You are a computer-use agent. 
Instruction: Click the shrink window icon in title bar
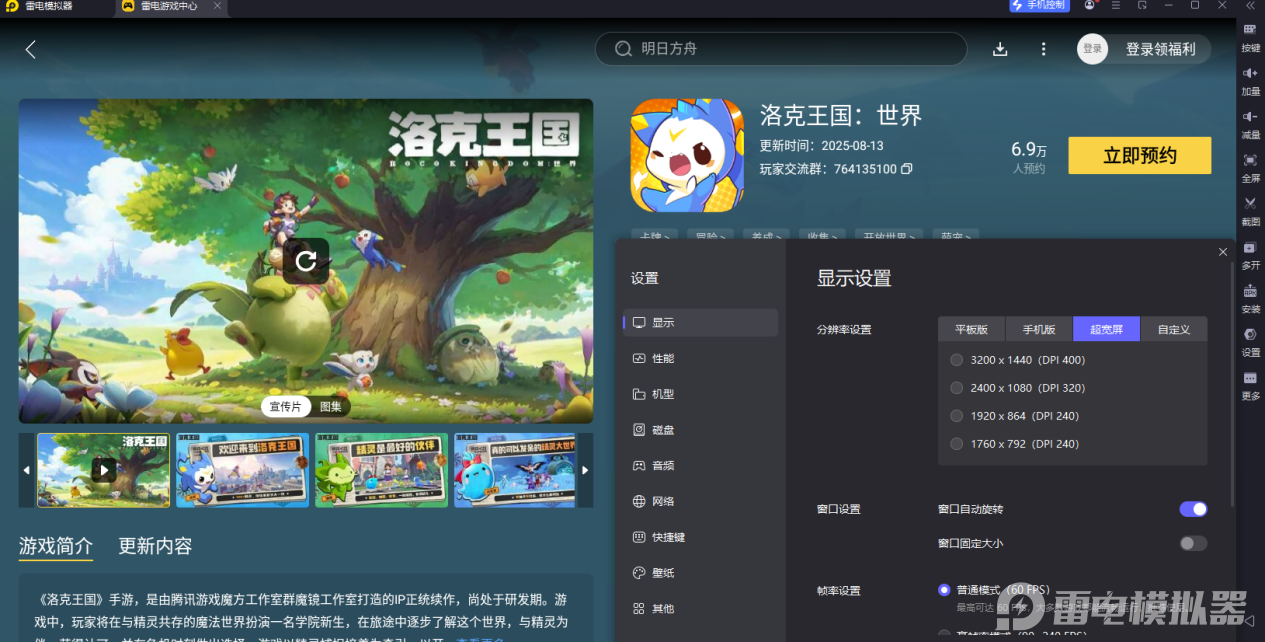1142,6
